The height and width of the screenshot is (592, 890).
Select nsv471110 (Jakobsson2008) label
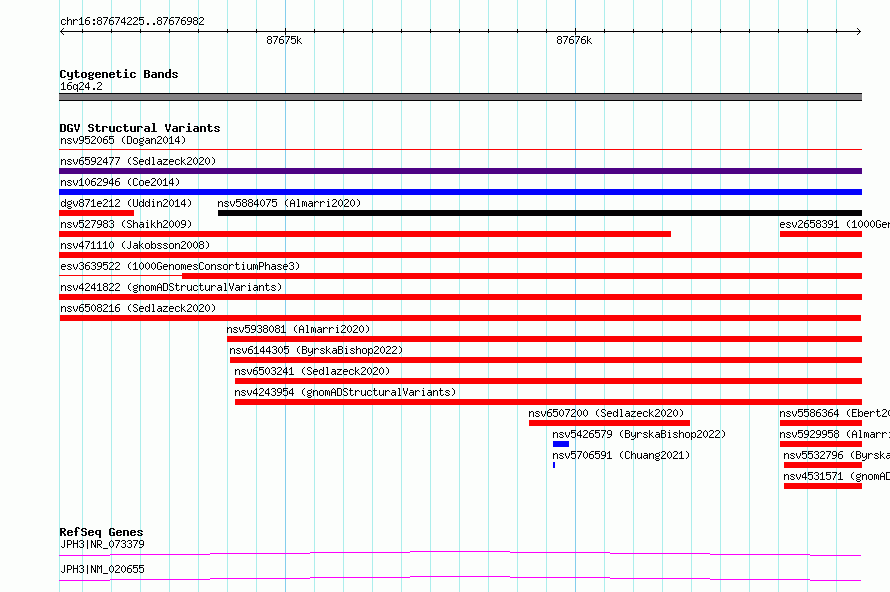tap(135, 245)
